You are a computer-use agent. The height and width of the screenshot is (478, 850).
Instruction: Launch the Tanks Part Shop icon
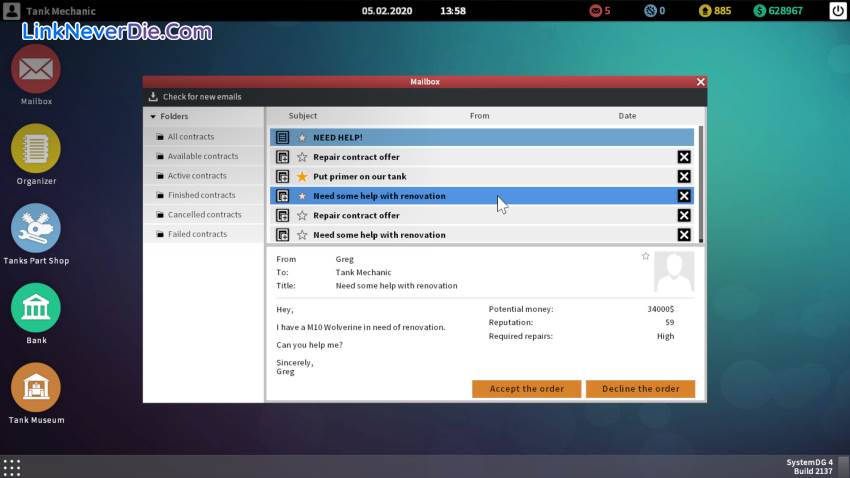[x=36, y=228]
